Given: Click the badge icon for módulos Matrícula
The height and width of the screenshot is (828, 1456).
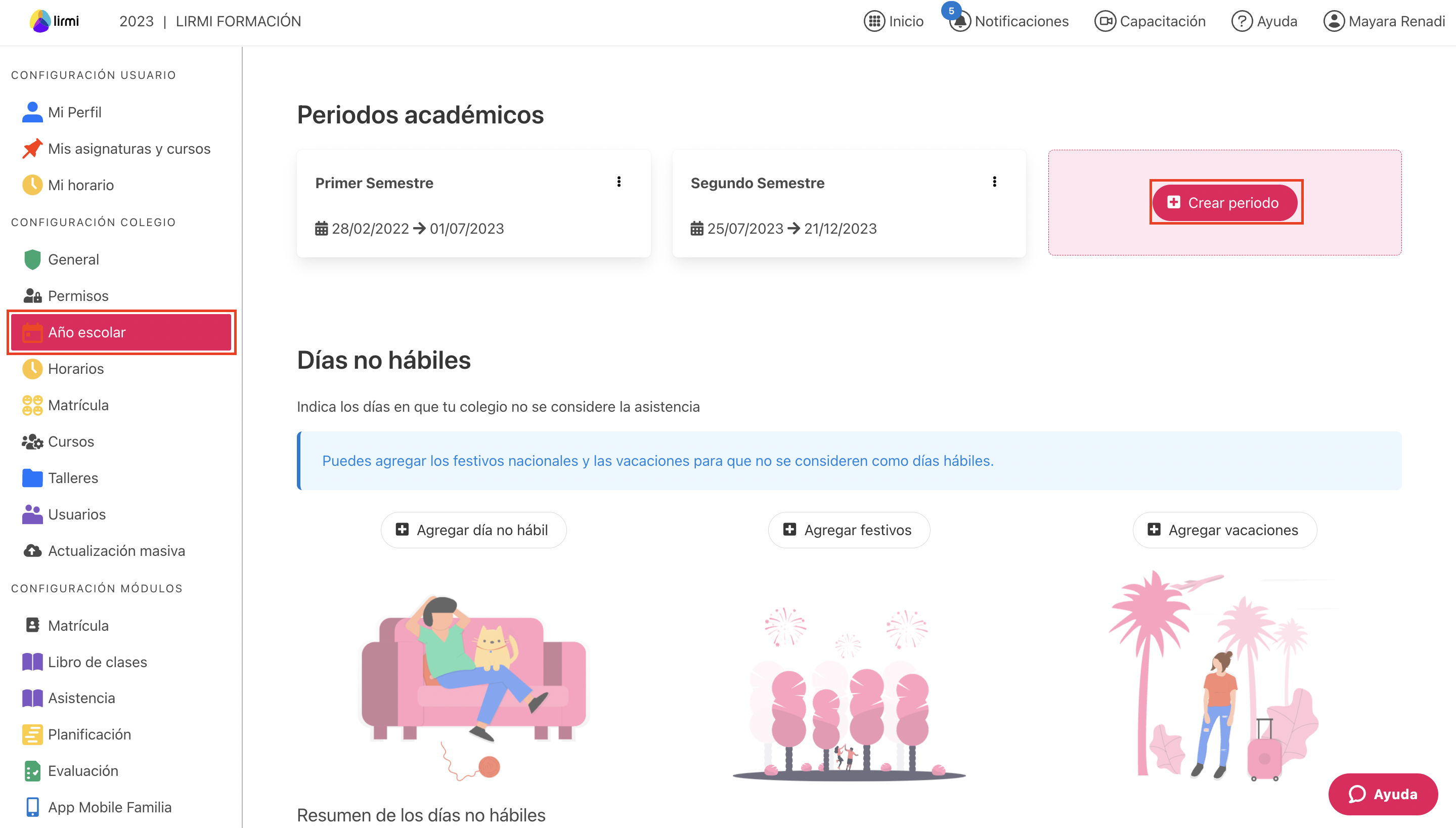Looking at the screenshot, I should [x=32, y=625].
